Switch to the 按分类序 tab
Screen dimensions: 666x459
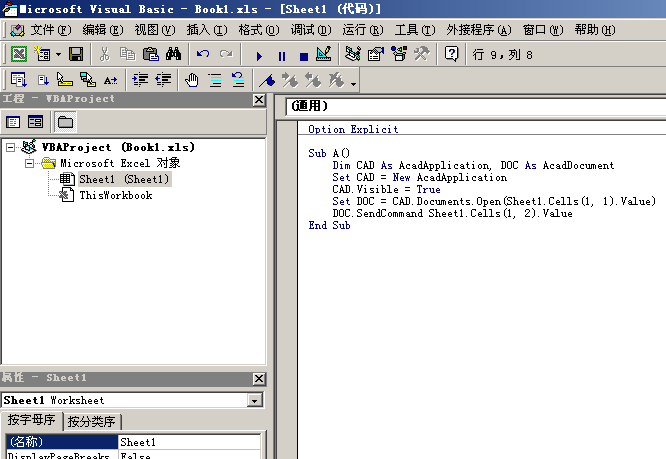[x=92, y=422]
